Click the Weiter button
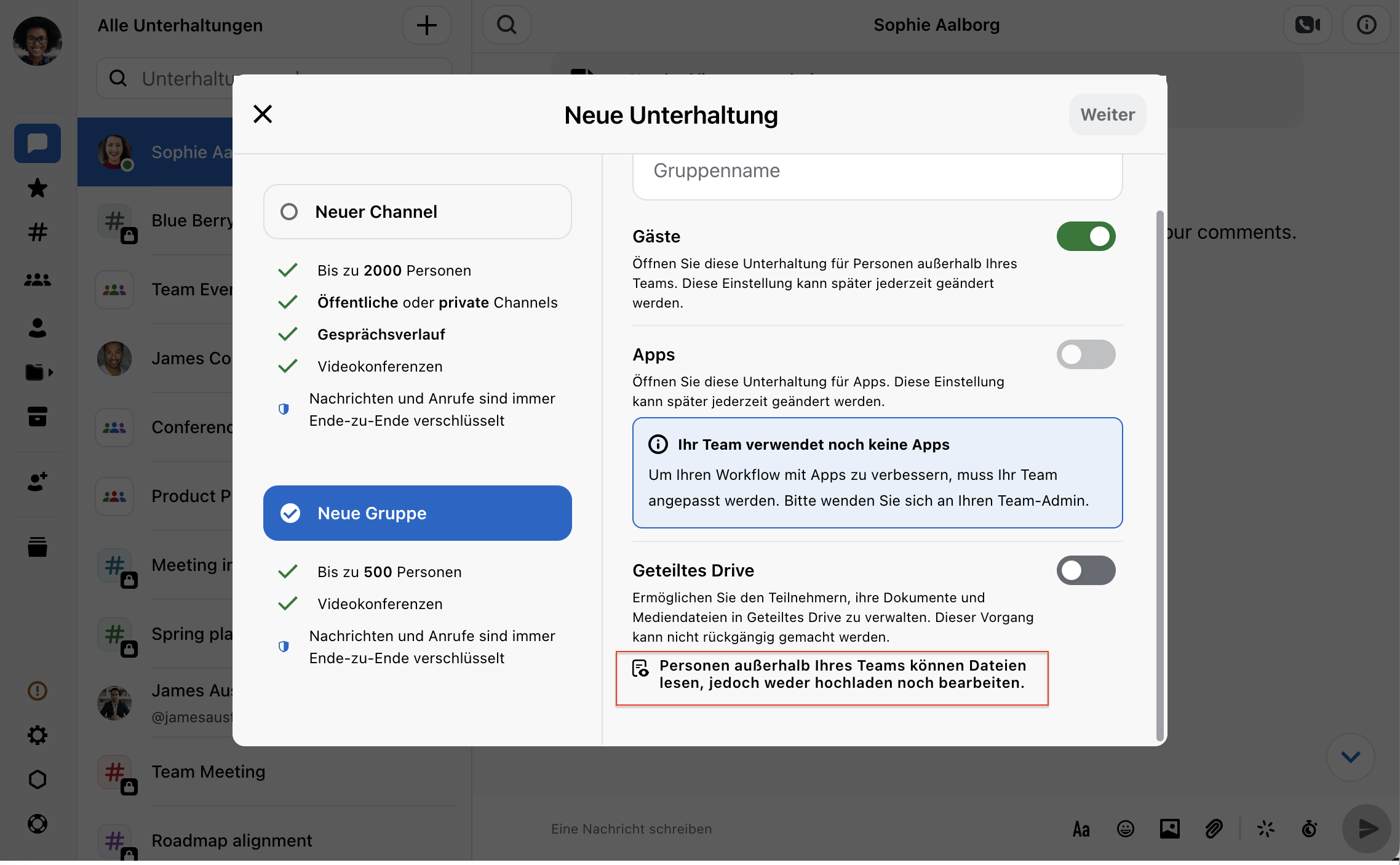This screenshot has height=865, width=1400. pyautogui.click(x=1107, y=114)
